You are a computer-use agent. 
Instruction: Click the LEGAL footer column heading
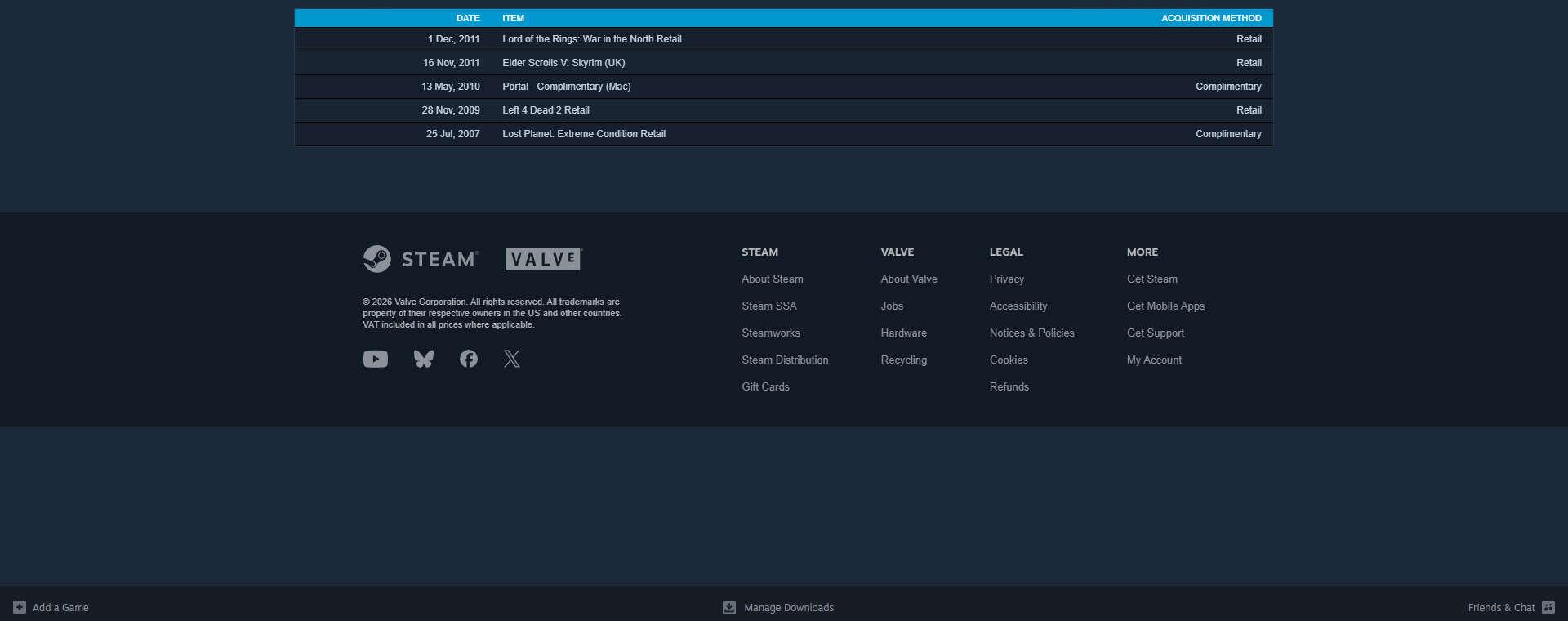tap(1006, 252)
